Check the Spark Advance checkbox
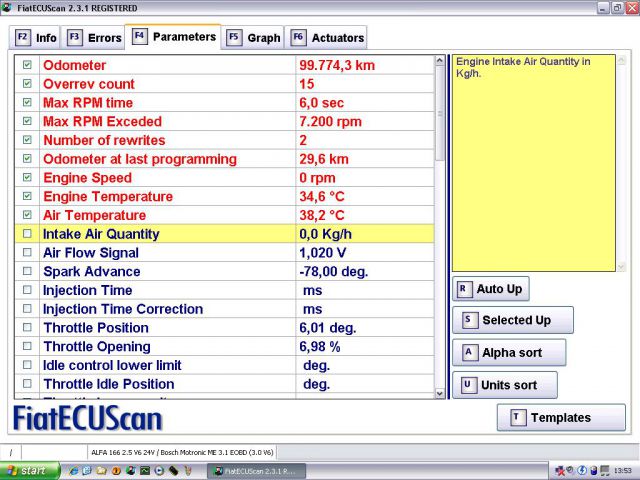Image resolution: width=640 pixels, height=480 pixels. click(27, 271)
